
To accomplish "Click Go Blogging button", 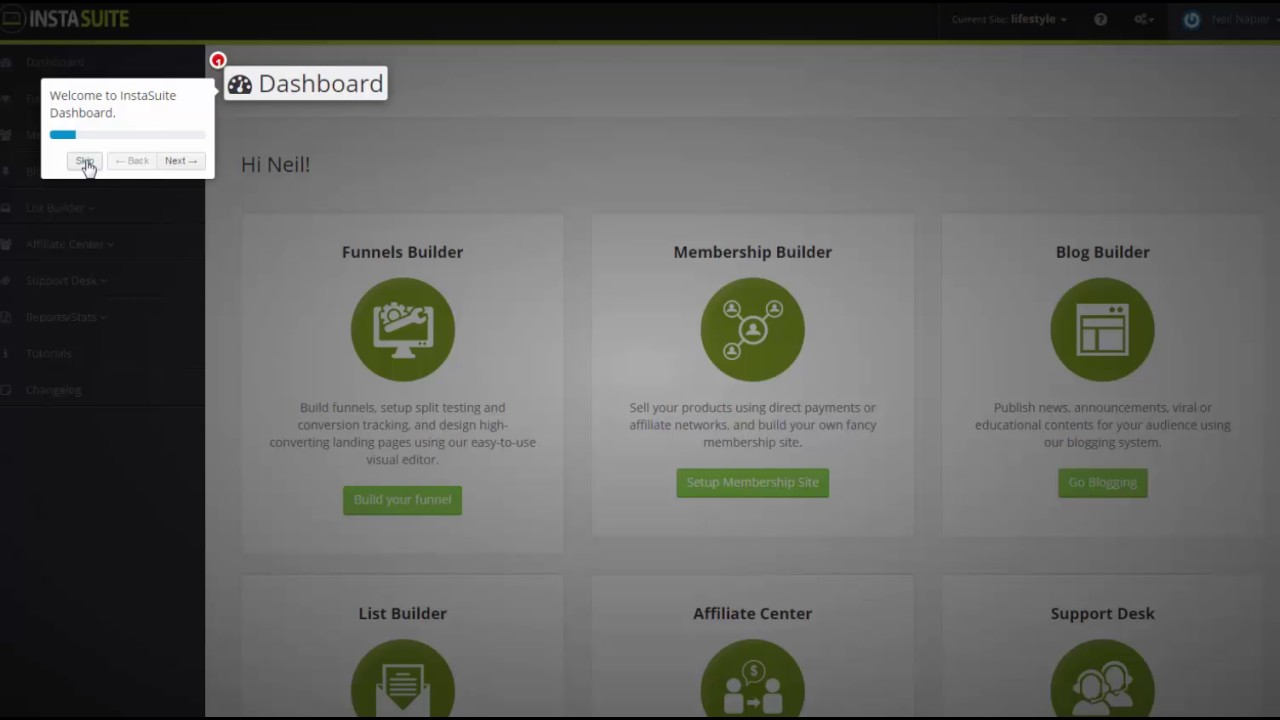I will 1103,482.
